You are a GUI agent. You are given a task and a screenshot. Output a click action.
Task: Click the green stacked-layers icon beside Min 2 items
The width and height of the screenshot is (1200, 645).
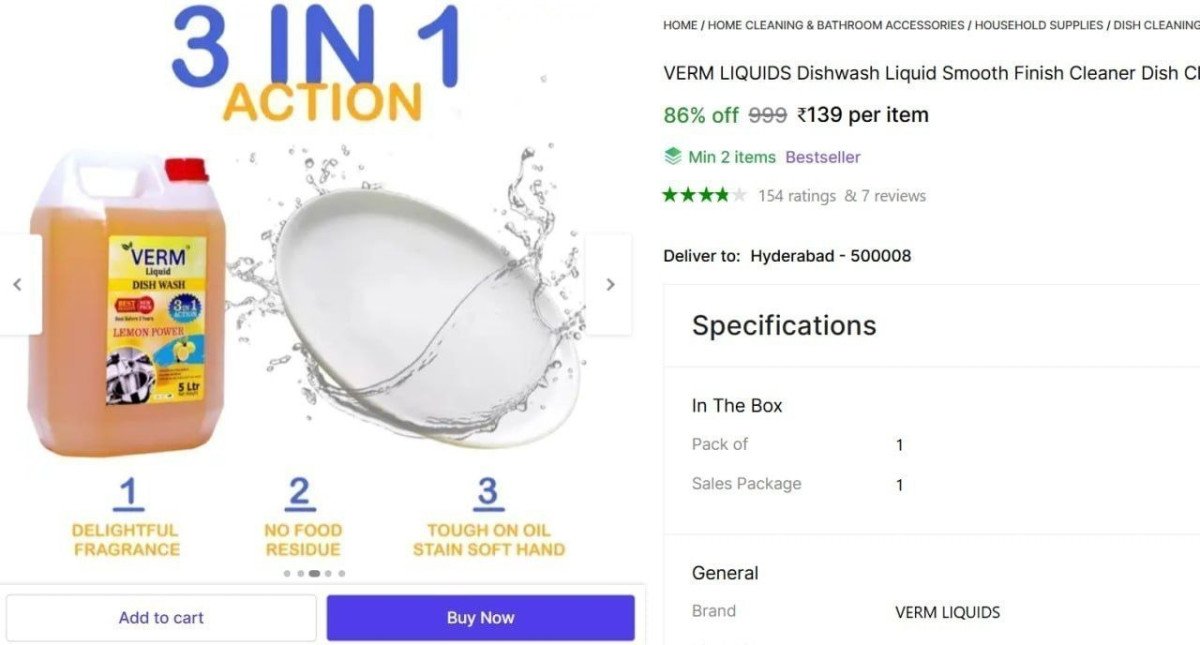pos(671,157)
